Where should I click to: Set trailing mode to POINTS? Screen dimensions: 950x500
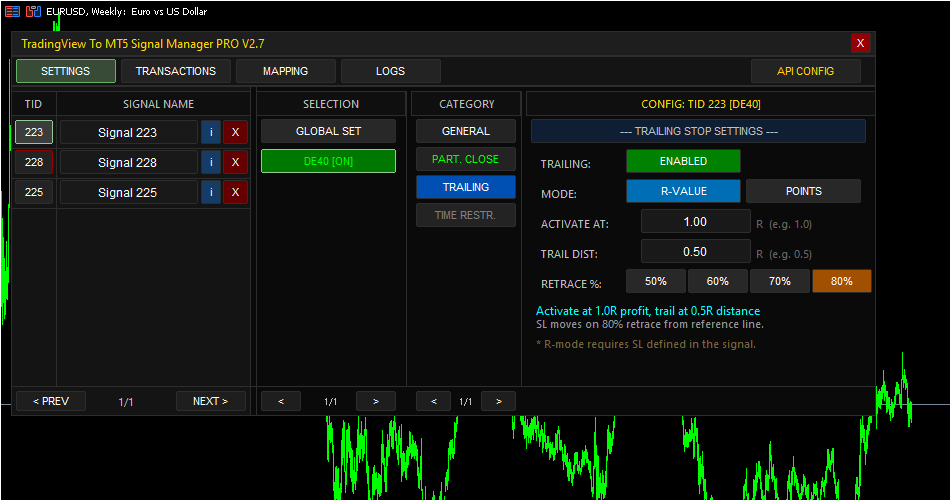[x=803, y=191]
